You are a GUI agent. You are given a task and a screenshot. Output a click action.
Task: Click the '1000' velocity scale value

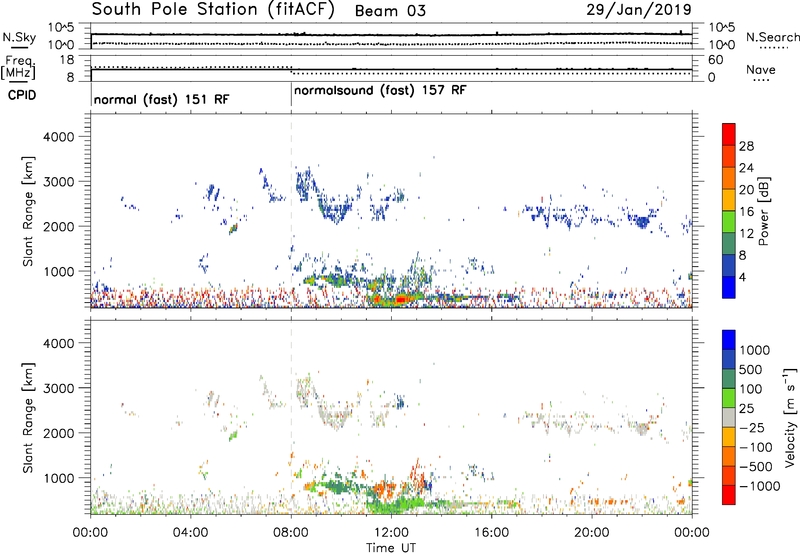[755, 350]
